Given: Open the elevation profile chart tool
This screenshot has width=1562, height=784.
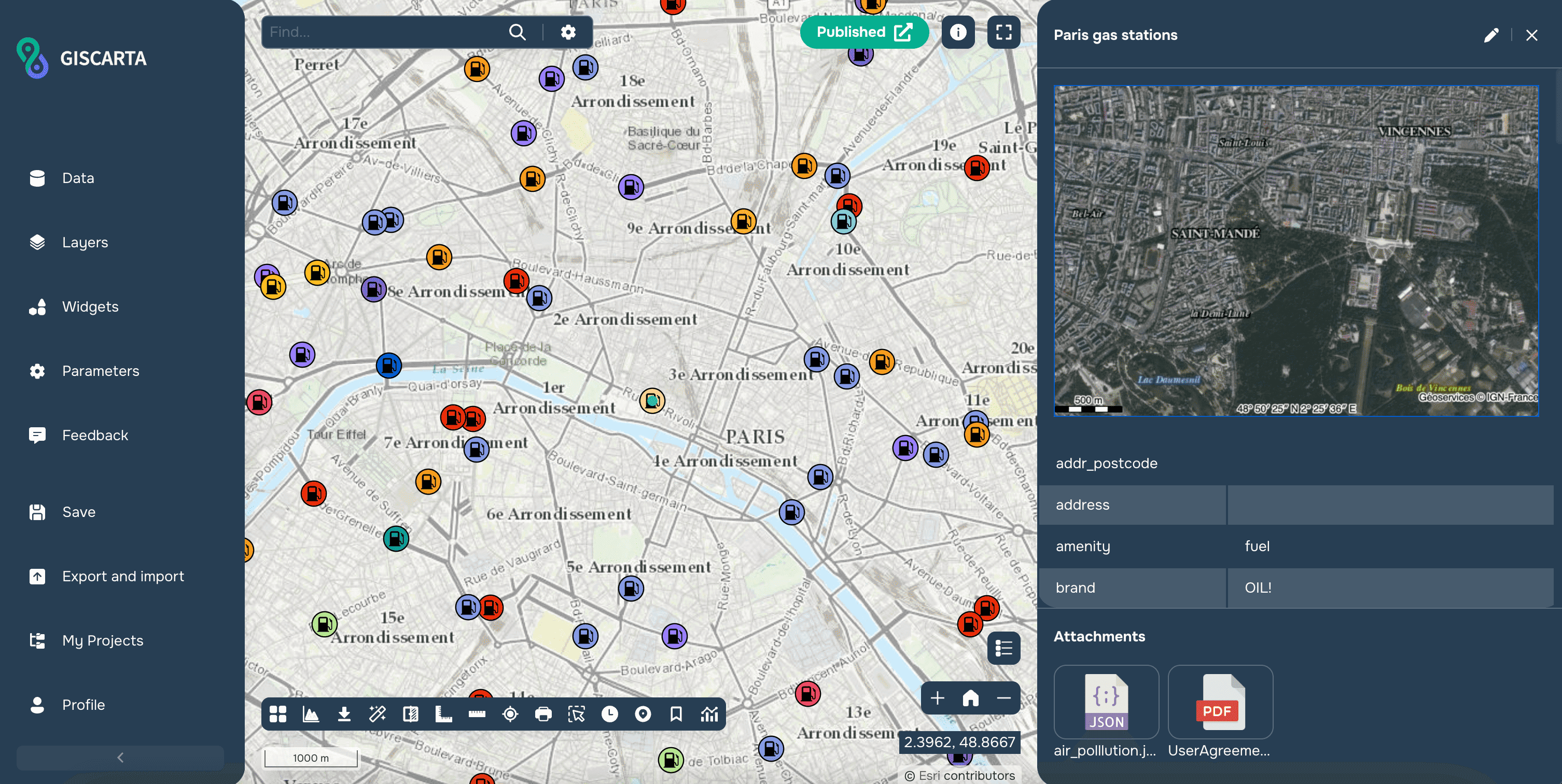Looking at the screenshot, I should [311, 715].
